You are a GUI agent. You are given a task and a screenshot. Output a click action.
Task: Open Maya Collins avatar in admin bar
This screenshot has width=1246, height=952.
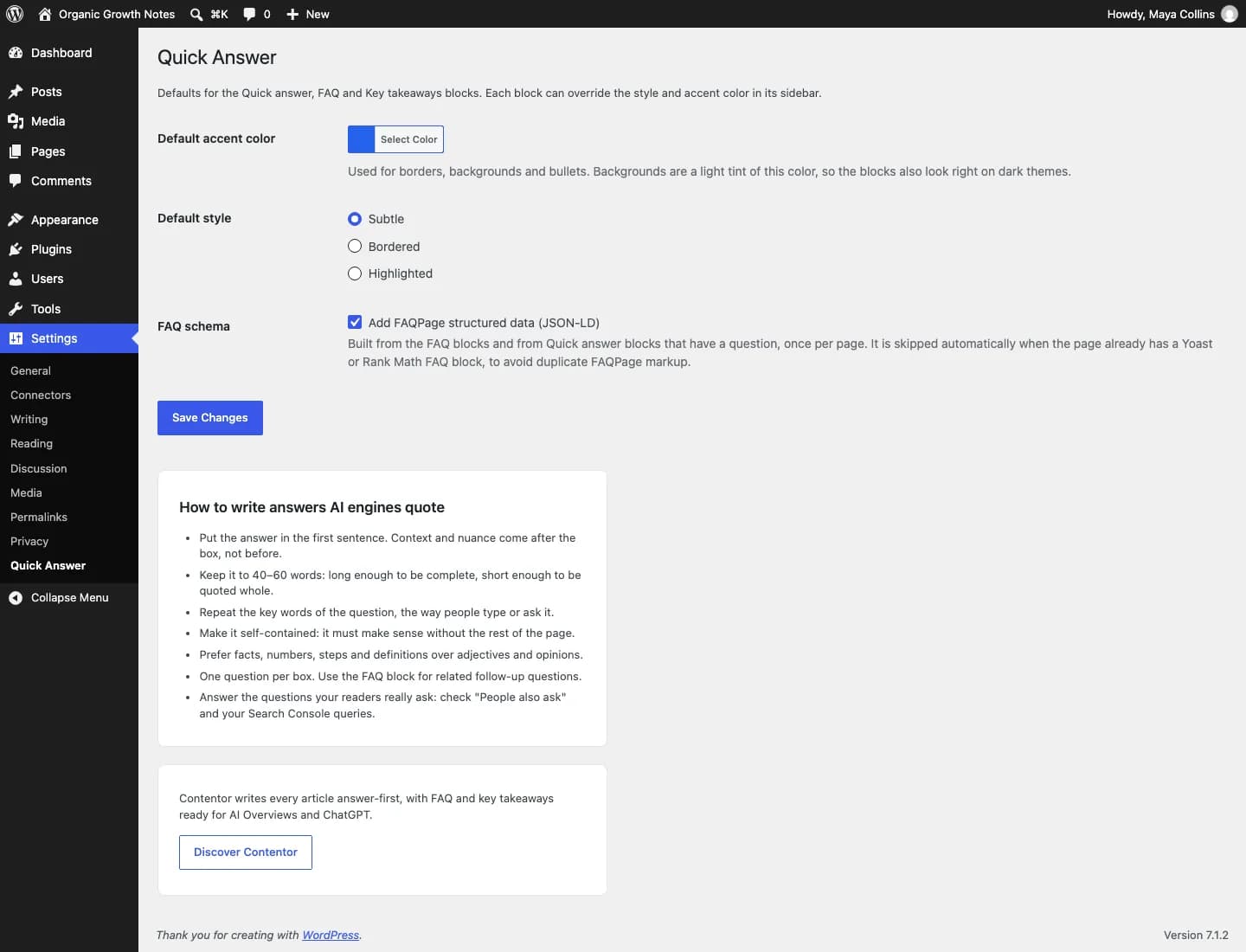(x=1229, y=14)
